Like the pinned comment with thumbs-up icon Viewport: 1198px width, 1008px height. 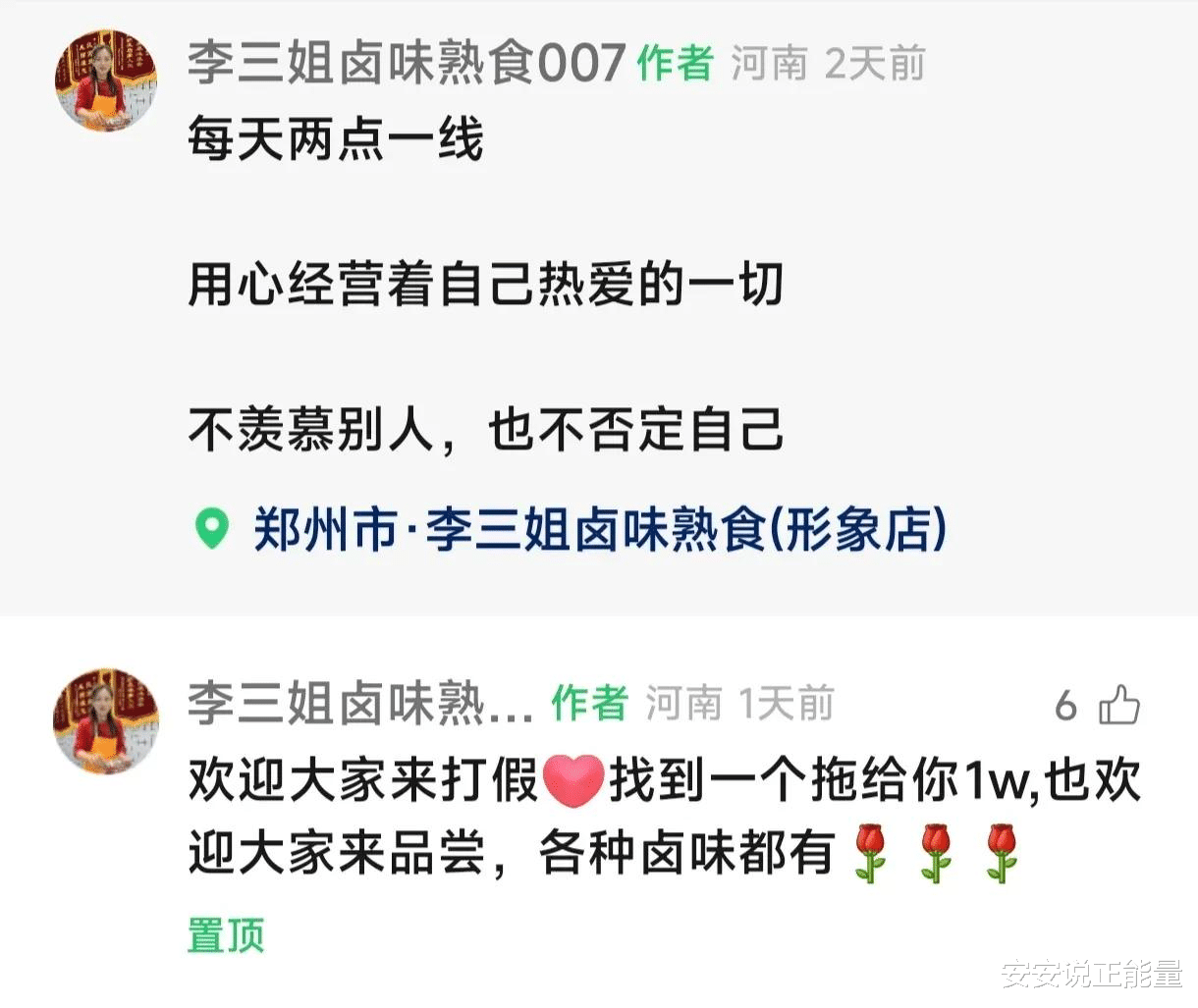coord(1118,704)
